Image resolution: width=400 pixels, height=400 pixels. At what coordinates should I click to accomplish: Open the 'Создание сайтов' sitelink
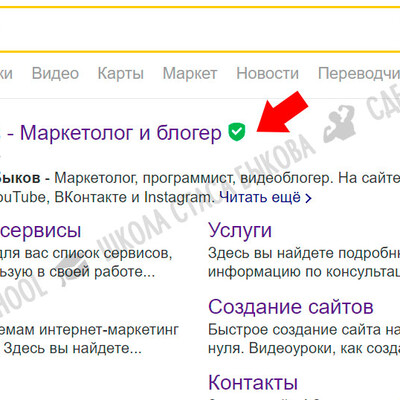tap(291, 307)
